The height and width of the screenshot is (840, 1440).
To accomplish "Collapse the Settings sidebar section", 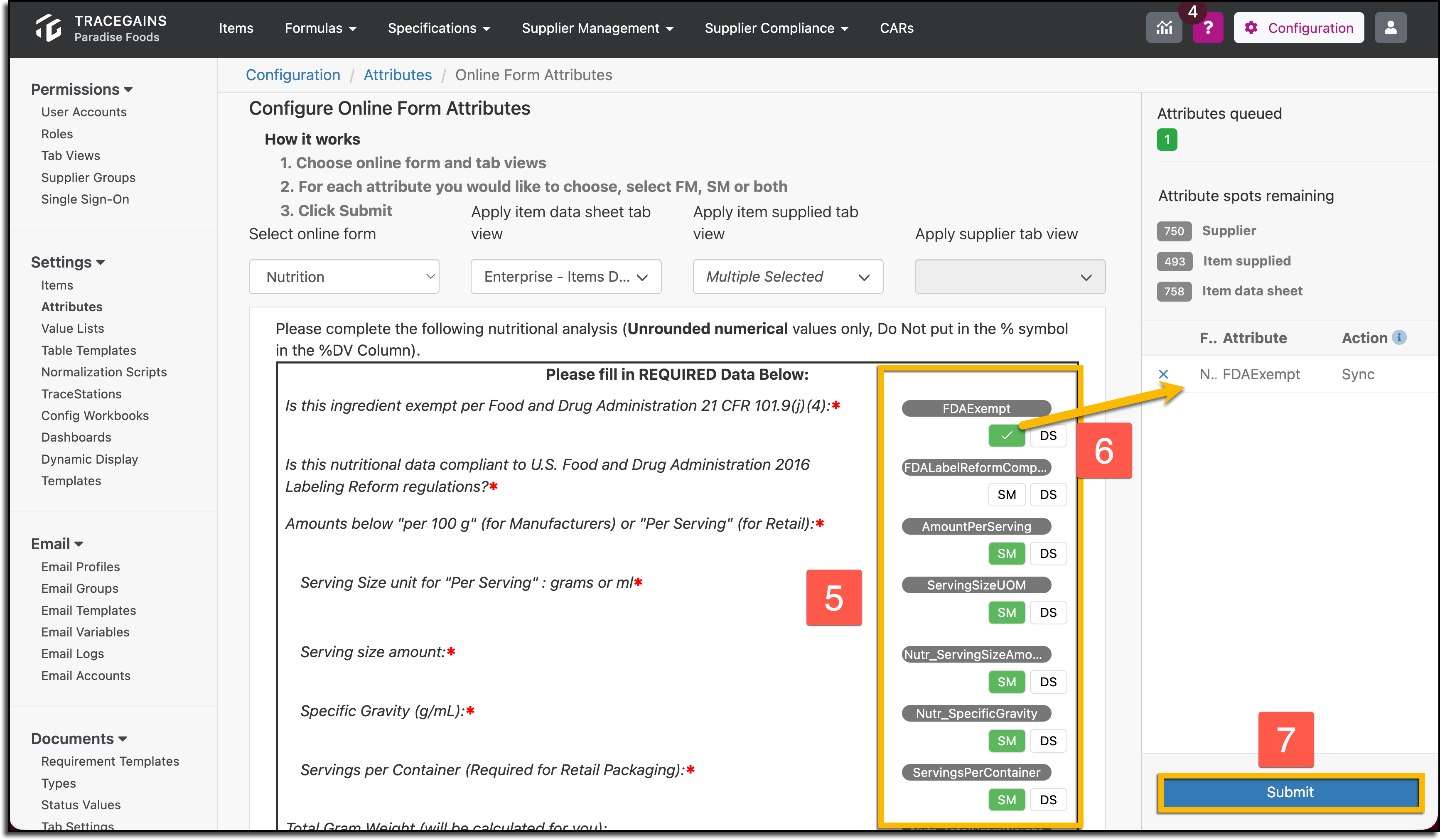I will 67,262.
